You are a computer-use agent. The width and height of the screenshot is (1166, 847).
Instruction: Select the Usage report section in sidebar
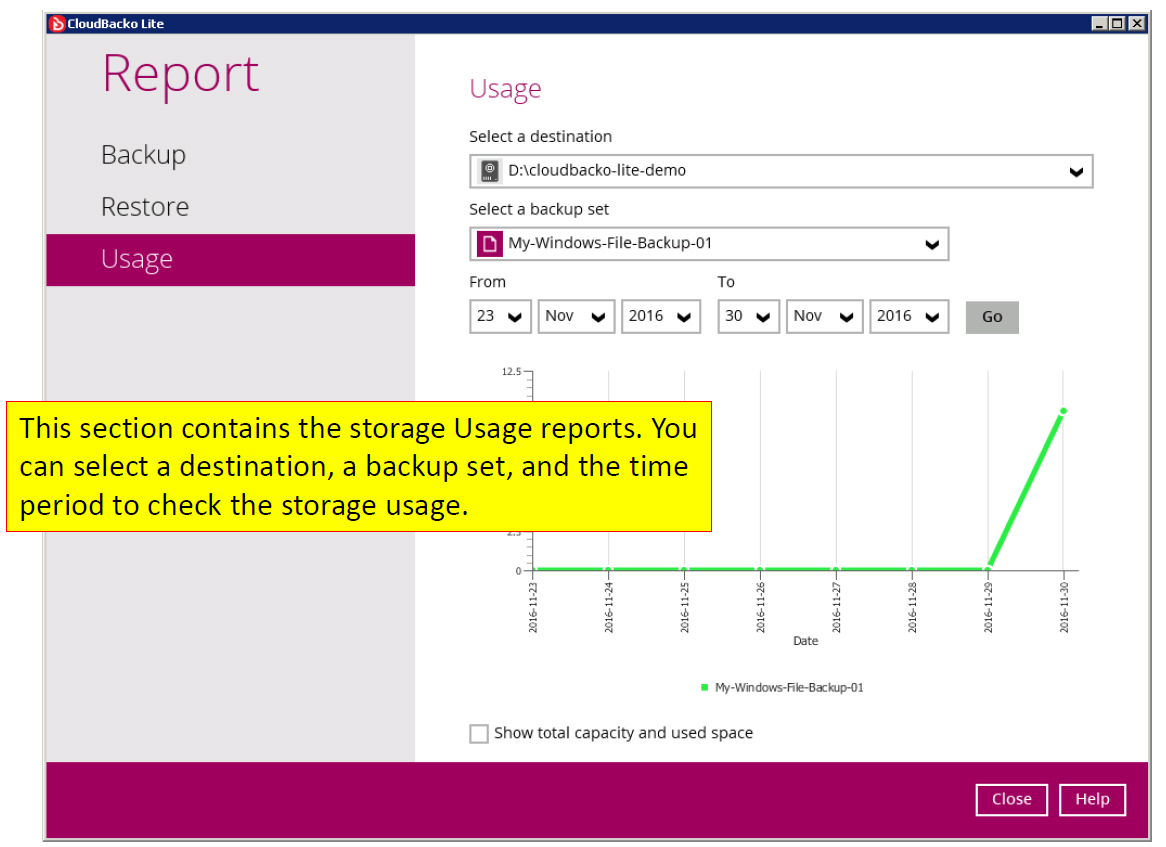click(x=231, y=260)
